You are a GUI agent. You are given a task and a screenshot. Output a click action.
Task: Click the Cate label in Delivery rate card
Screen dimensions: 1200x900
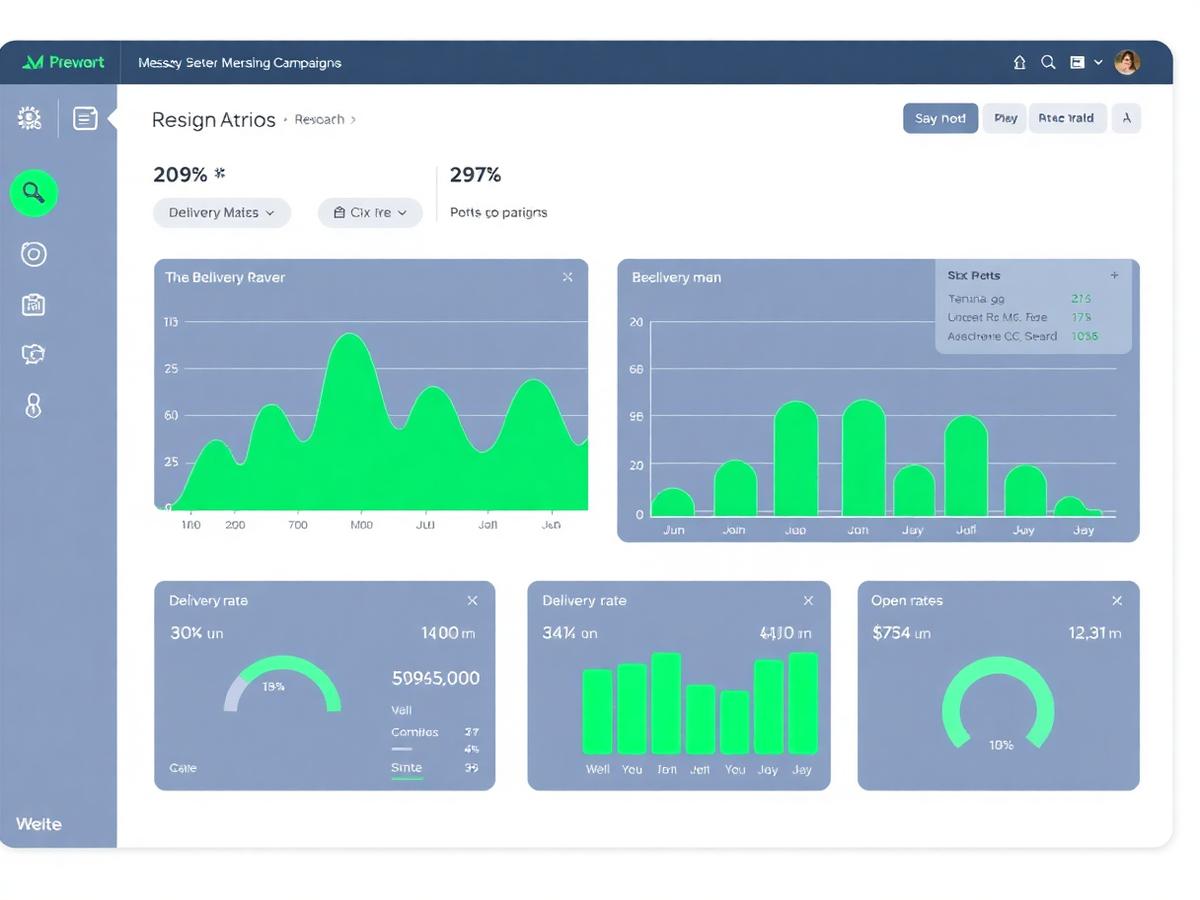[x=183, y=768]
